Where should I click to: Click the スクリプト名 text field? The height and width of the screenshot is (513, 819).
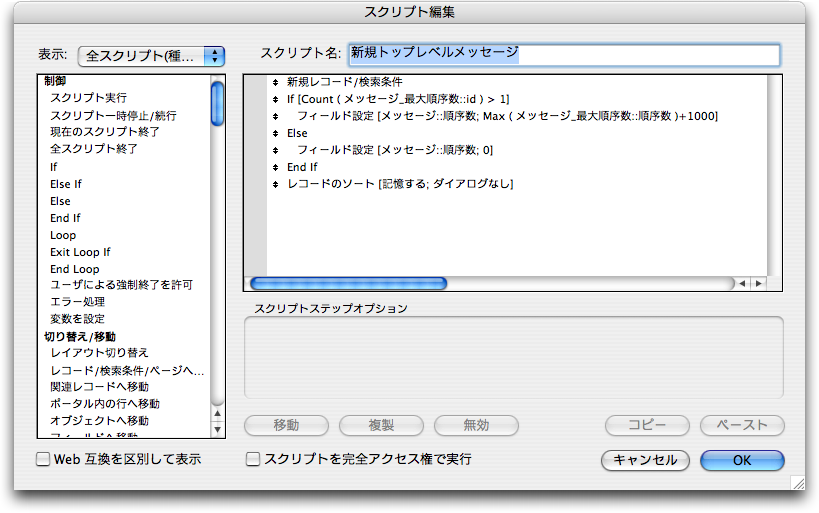562,54
